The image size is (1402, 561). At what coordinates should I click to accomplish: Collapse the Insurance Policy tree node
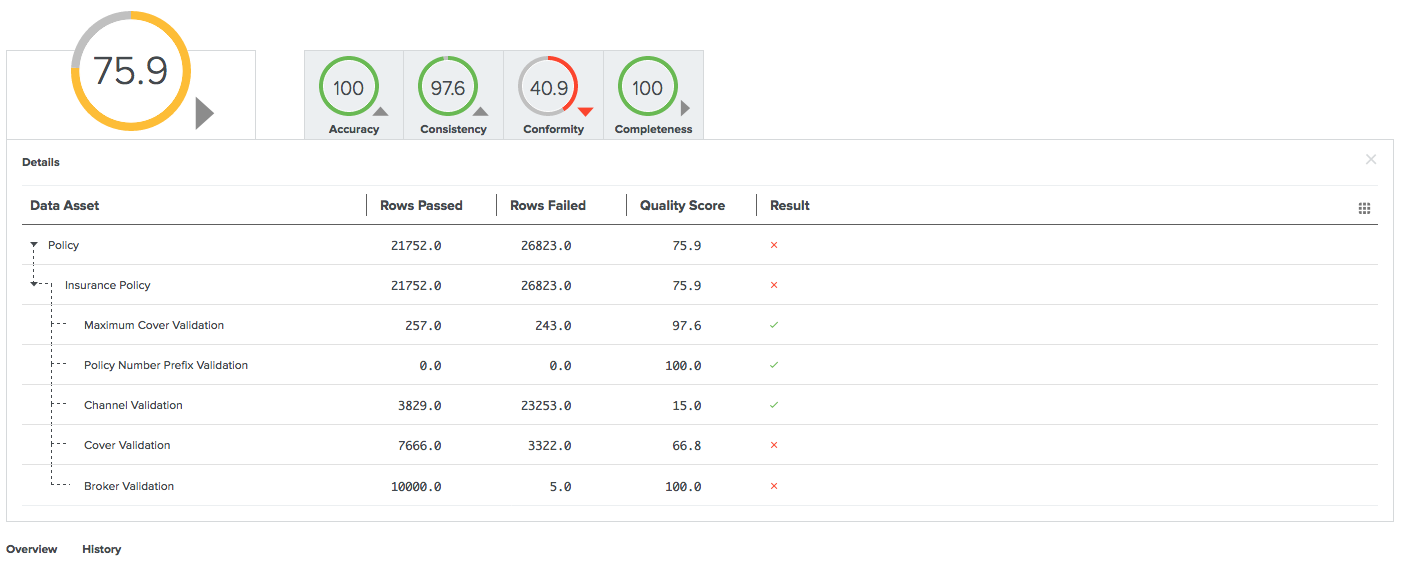pyautogui.click(x=34, y=284)
